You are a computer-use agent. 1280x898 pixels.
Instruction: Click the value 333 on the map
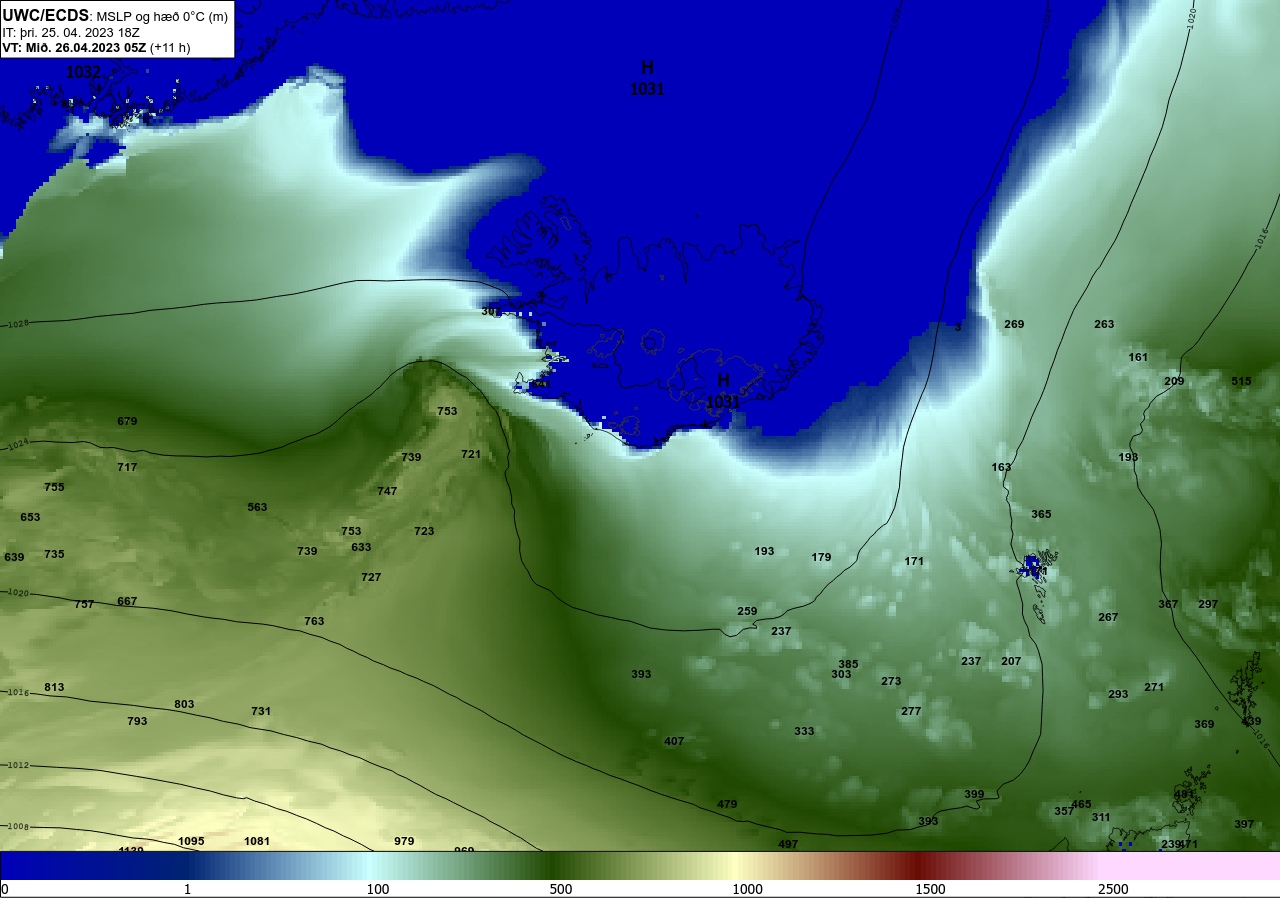pos(804,731)
